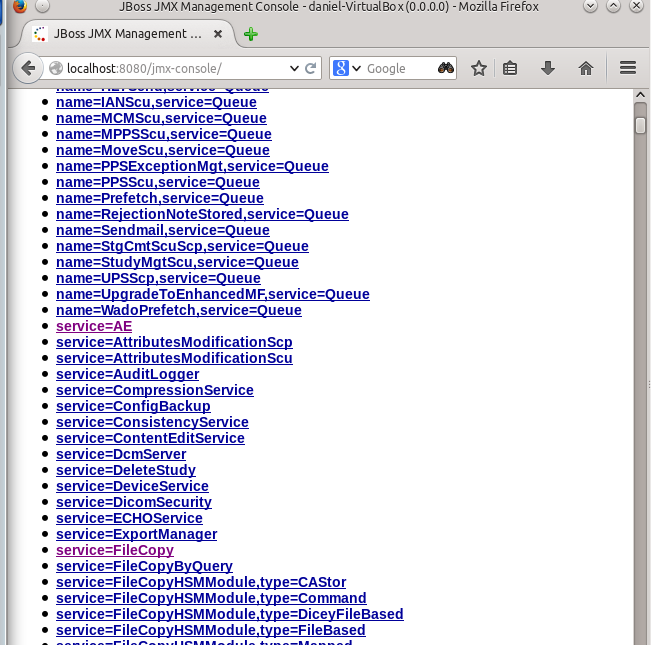Open the service=ConsistencyService link
This screenshot has width=651, height=645.
(x=152, y=422)
